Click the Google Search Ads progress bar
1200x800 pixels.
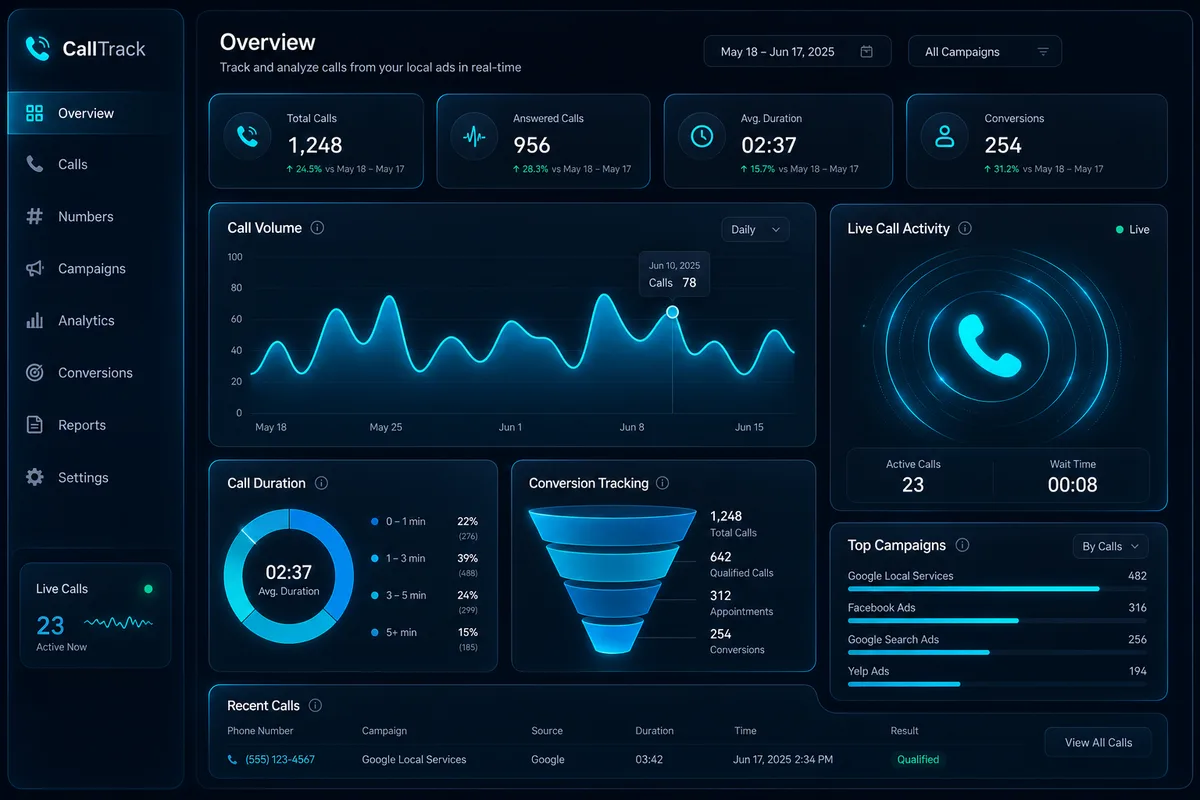(x=997, y=652)
